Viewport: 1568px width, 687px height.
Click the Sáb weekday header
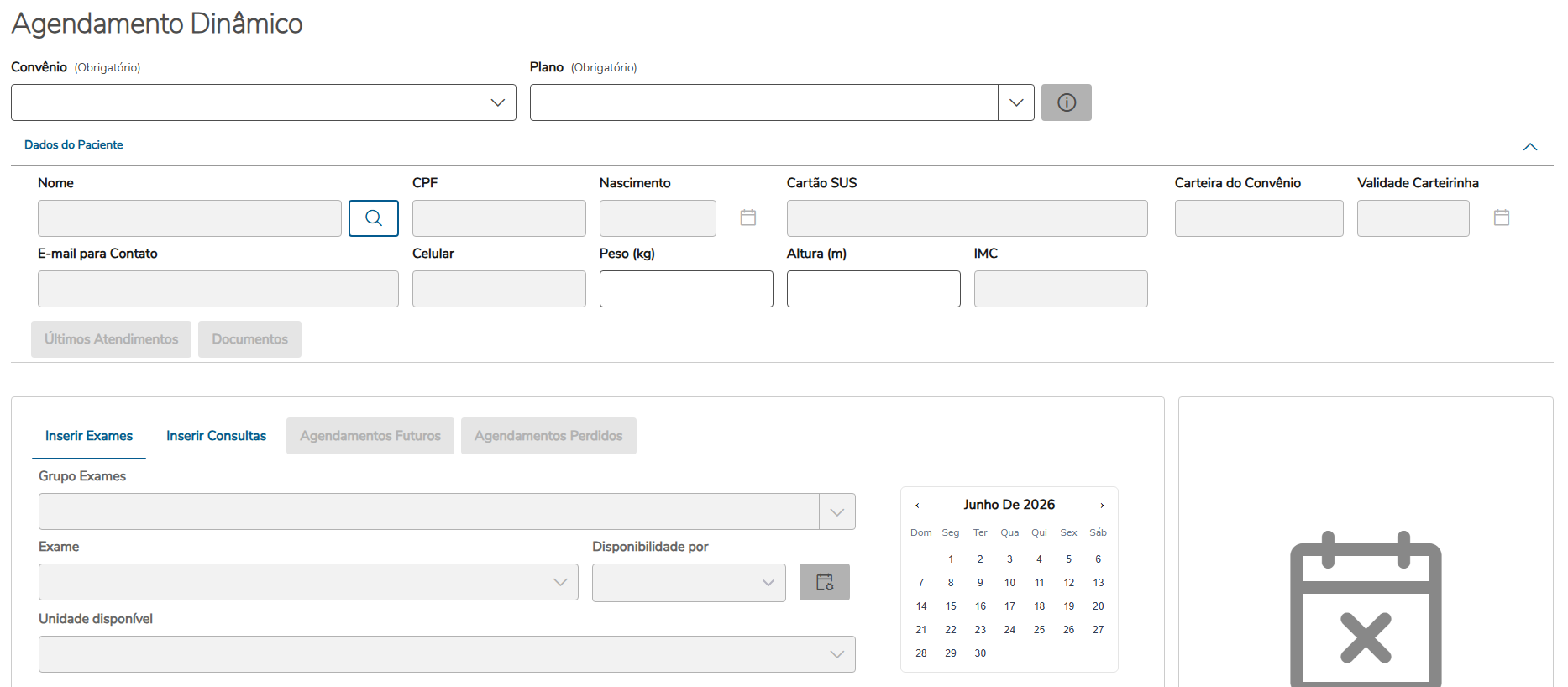coord(1098,532)
